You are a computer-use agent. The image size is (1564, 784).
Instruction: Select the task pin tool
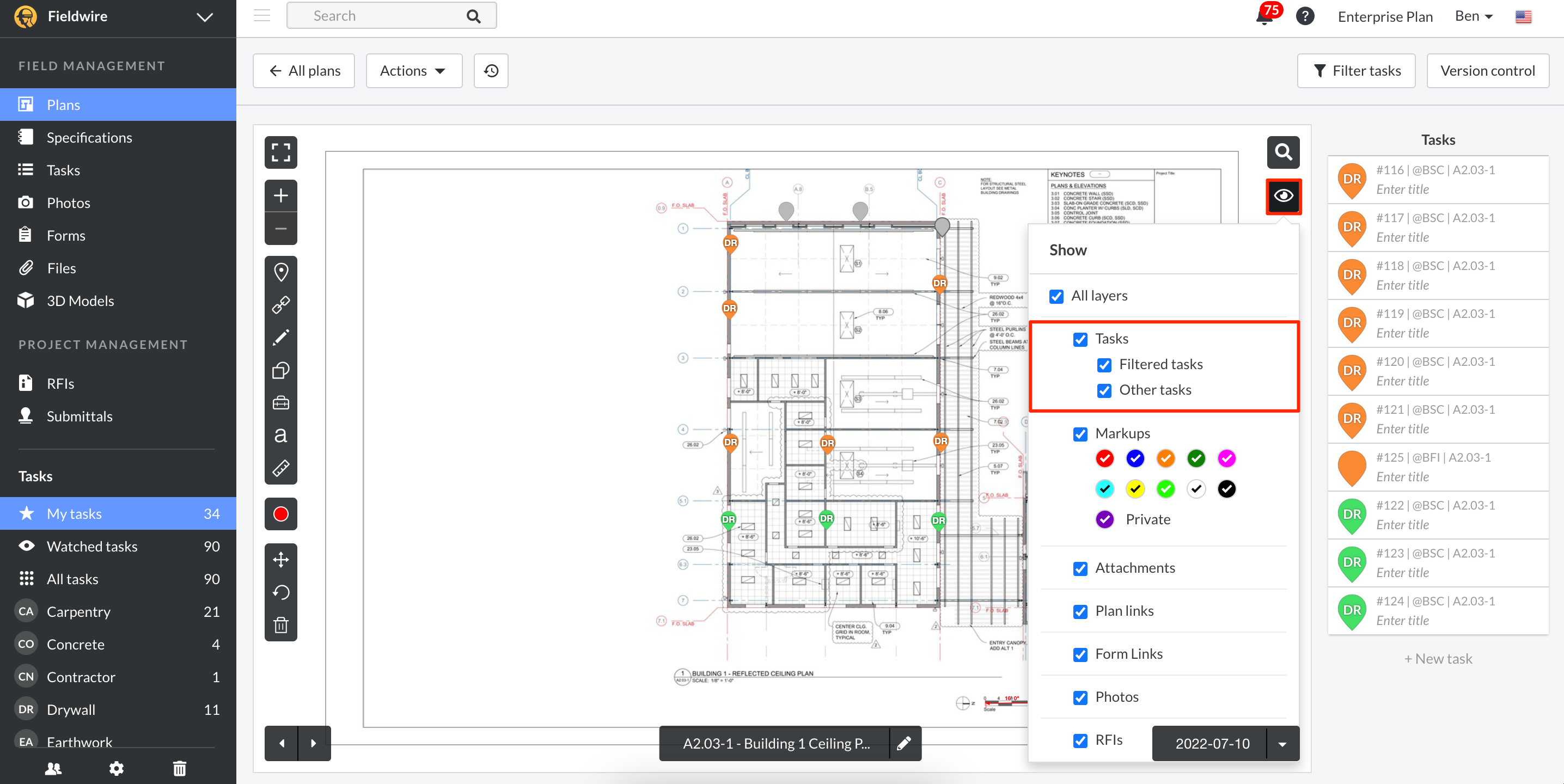point(280,272)
